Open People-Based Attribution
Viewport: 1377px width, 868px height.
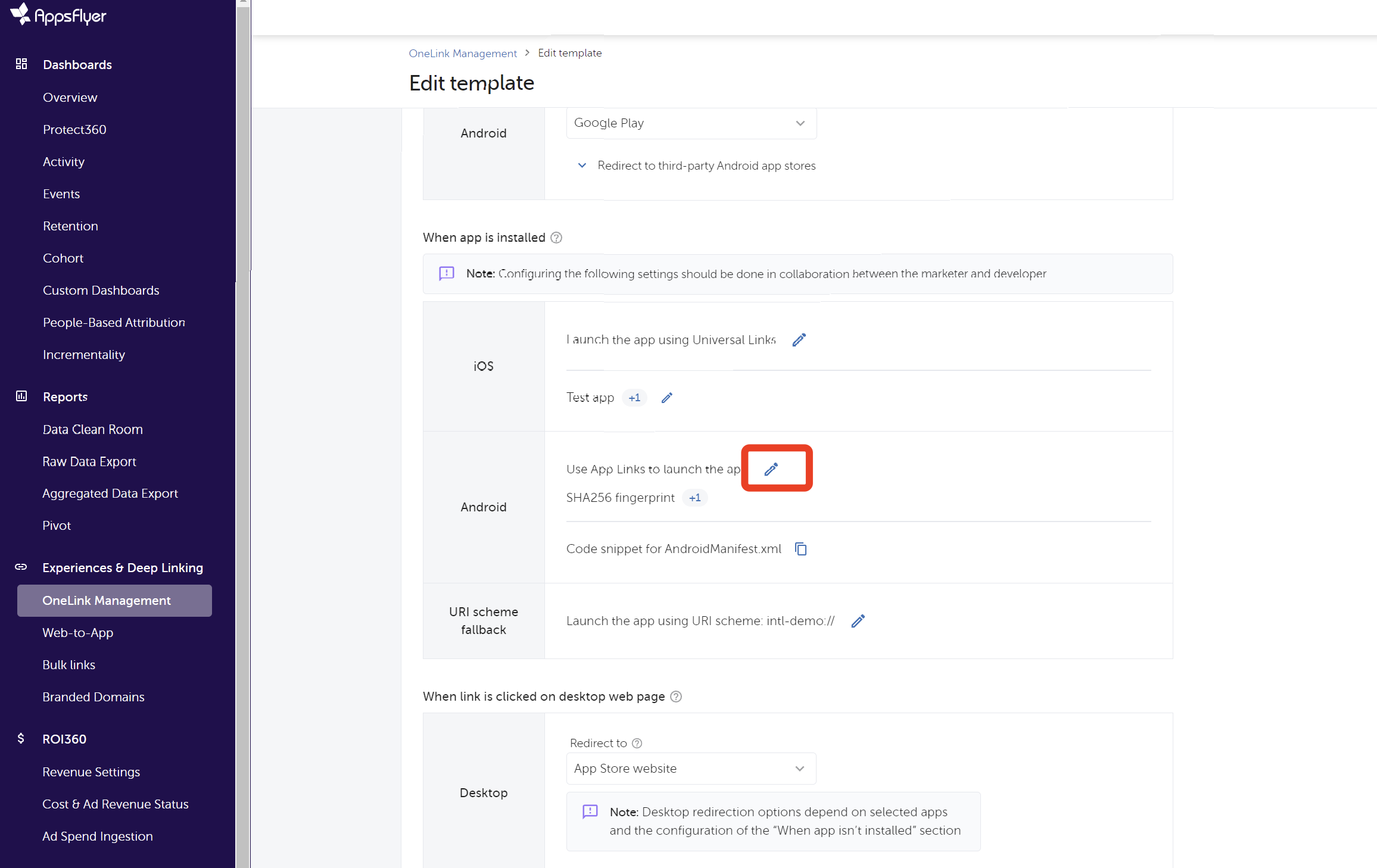tap(114, 322)
